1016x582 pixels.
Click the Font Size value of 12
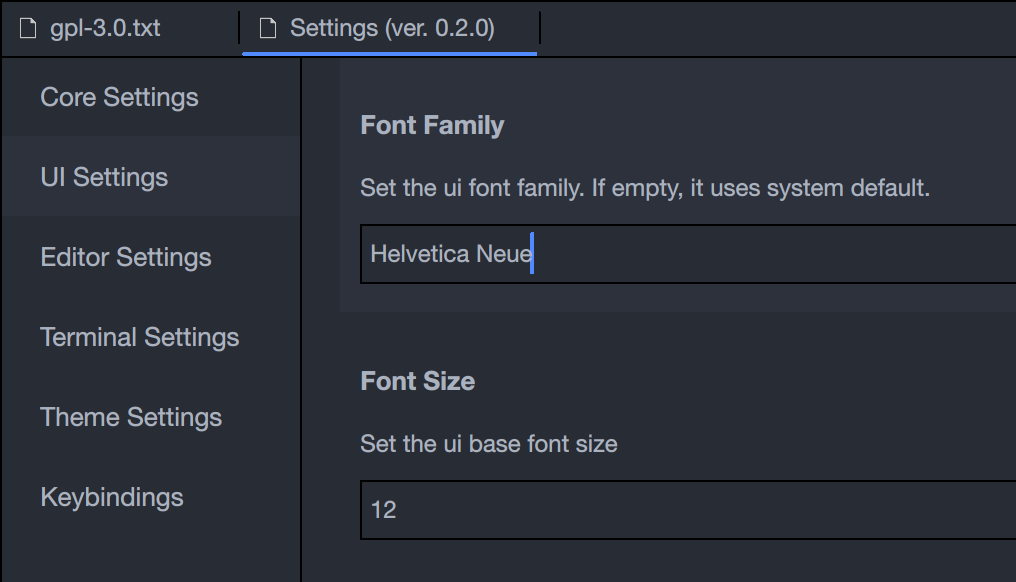coord(383,510)
